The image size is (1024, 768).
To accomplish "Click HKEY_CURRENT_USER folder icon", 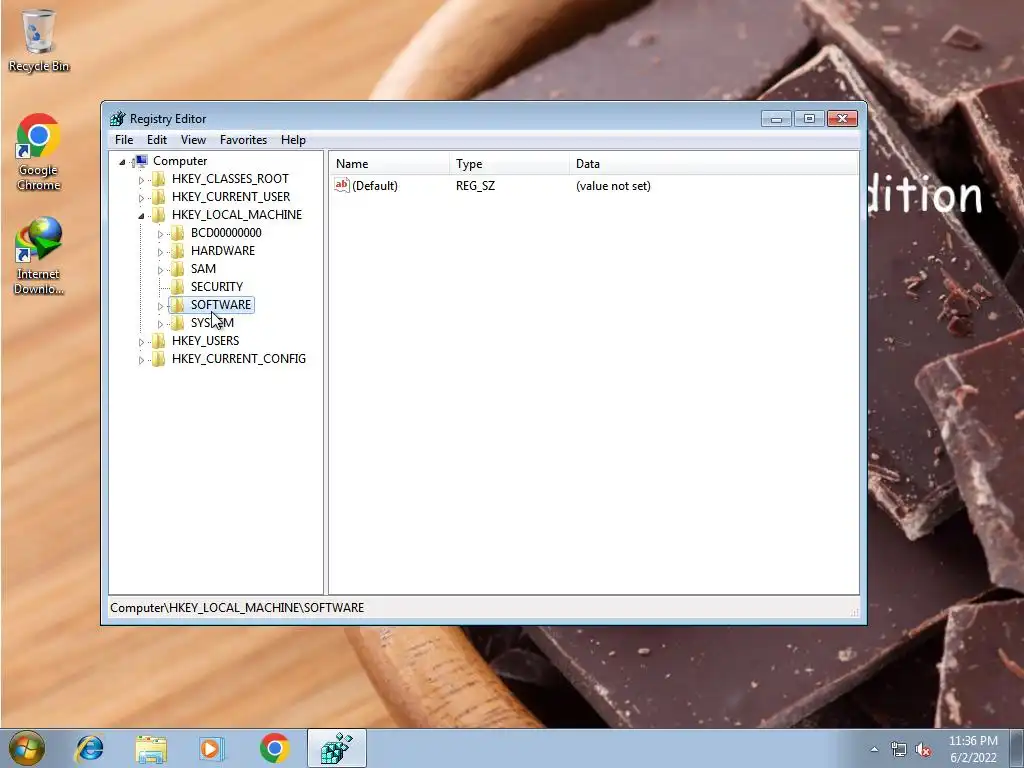I will click(159, 197).
